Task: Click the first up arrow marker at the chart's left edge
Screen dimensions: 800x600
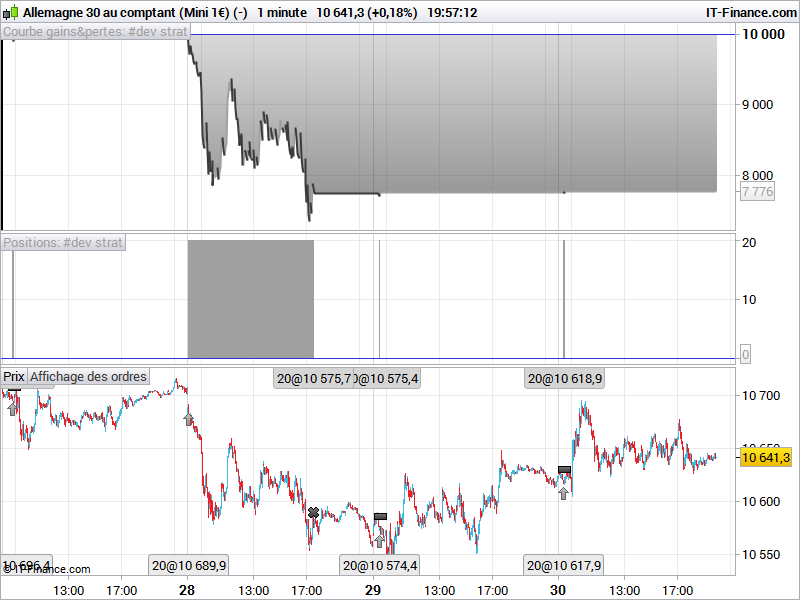Action: coord(12,409)
